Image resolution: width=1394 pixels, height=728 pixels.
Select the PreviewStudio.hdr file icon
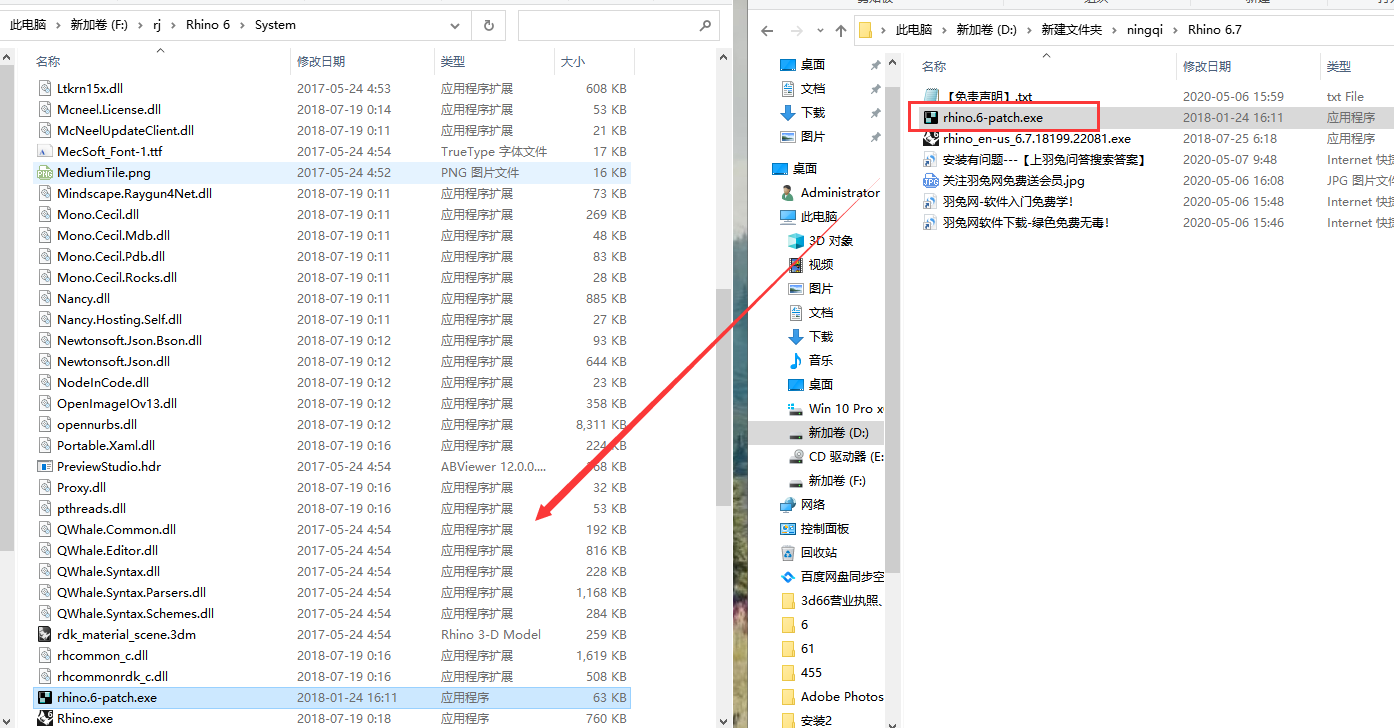45,467
